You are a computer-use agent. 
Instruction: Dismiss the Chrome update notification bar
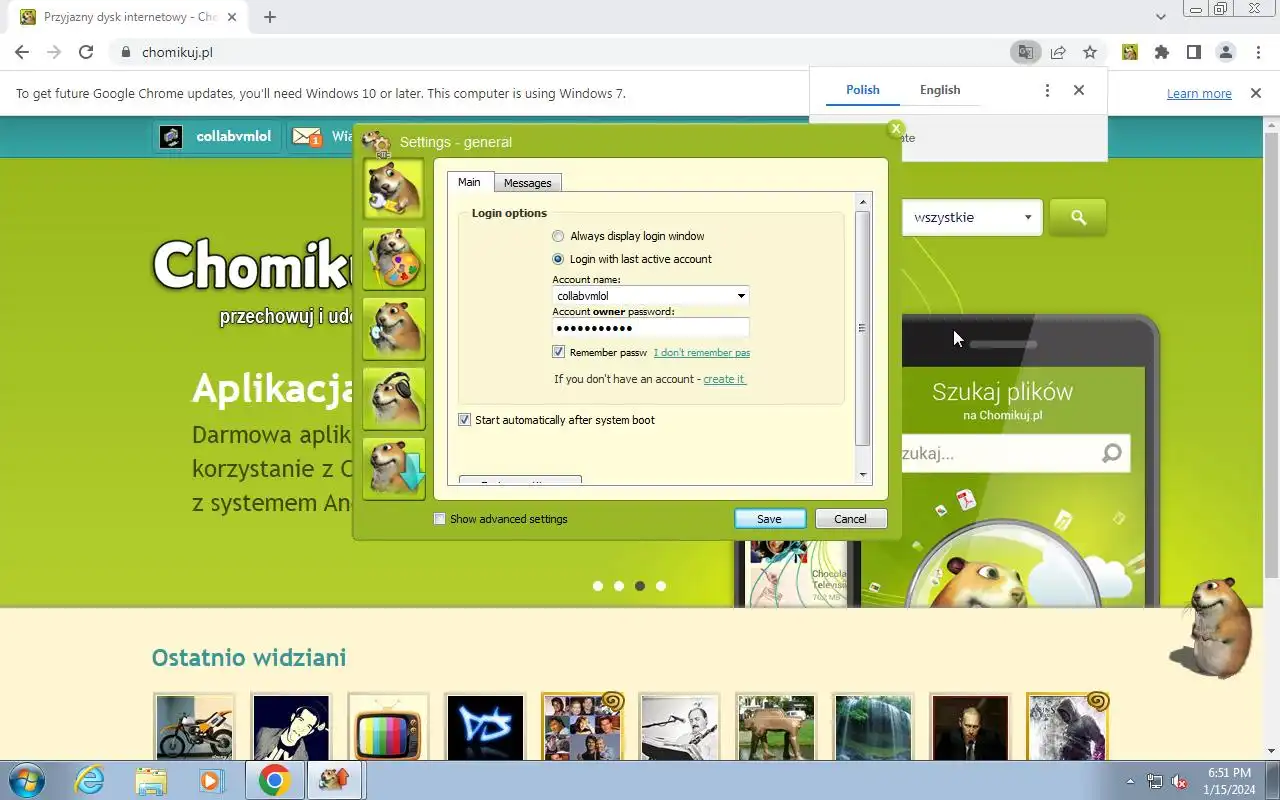point(1256,93)
